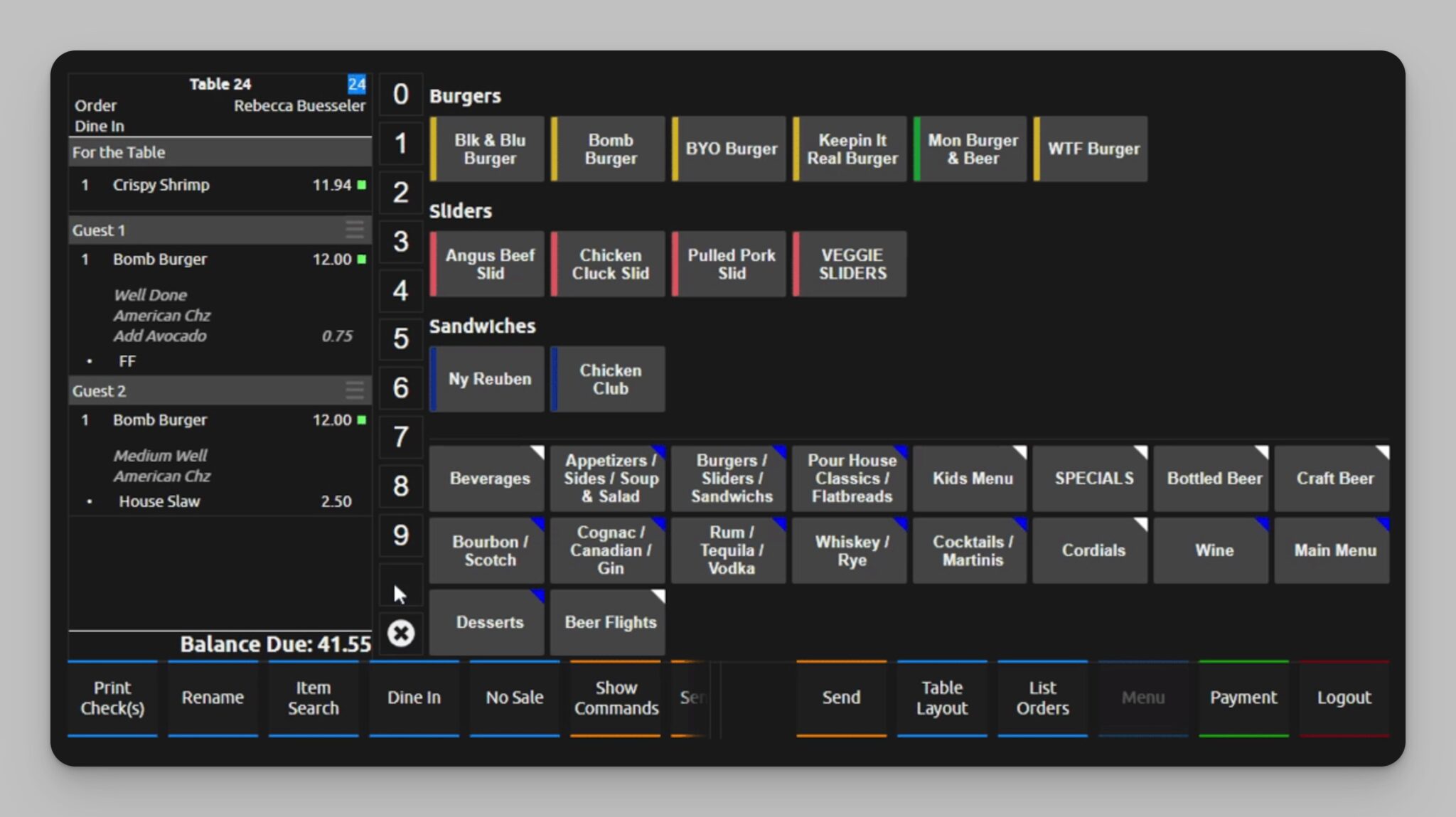Expand Cocktails / Martinis category

pos(972,550)
